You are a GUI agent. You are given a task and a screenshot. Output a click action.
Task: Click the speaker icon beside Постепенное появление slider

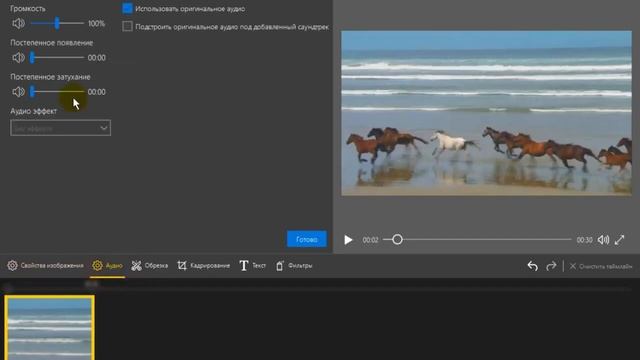tap(18, 58)
